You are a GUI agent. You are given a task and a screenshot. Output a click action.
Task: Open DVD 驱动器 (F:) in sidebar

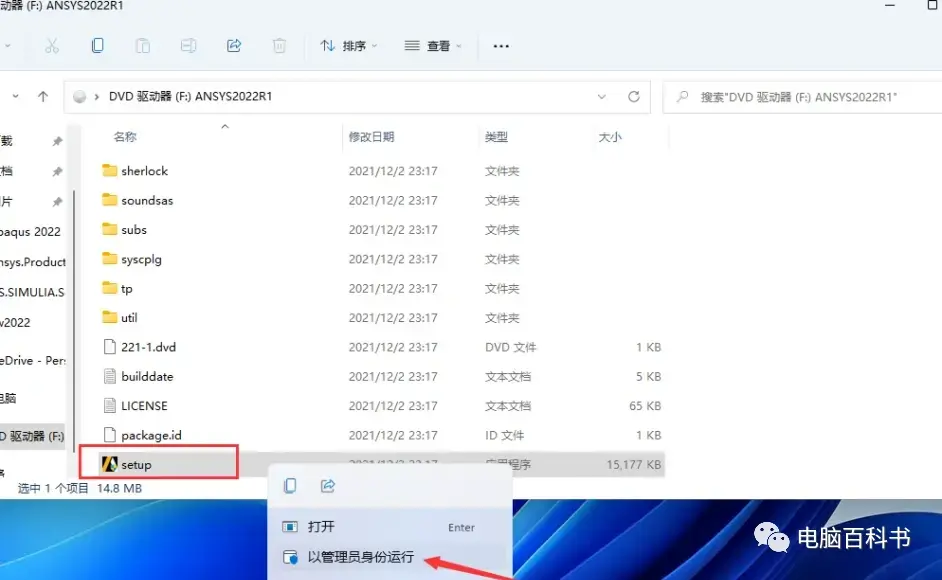pos(32,436)
